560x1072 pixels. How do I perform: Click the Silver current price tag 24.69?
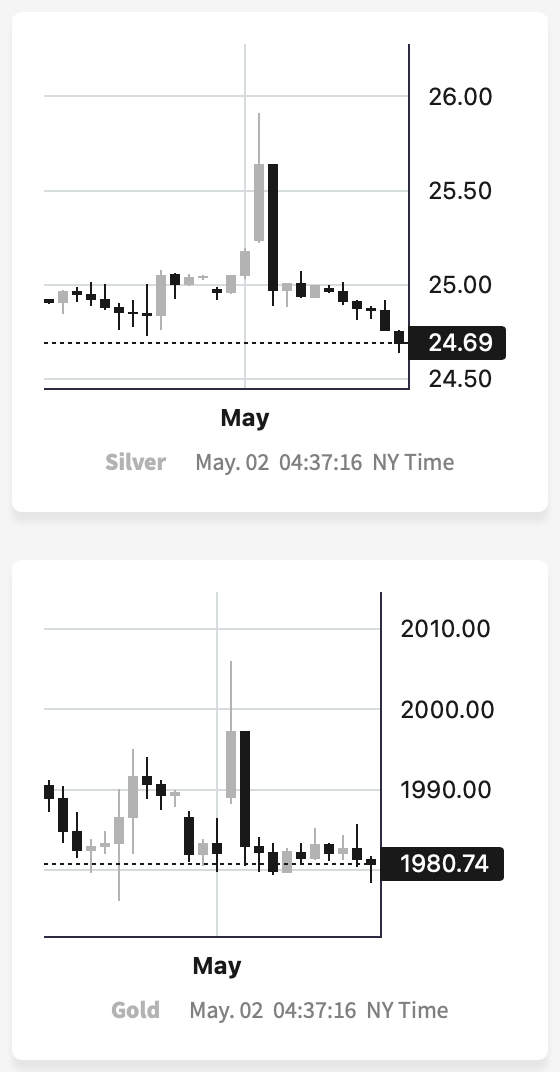pos(457,343)
